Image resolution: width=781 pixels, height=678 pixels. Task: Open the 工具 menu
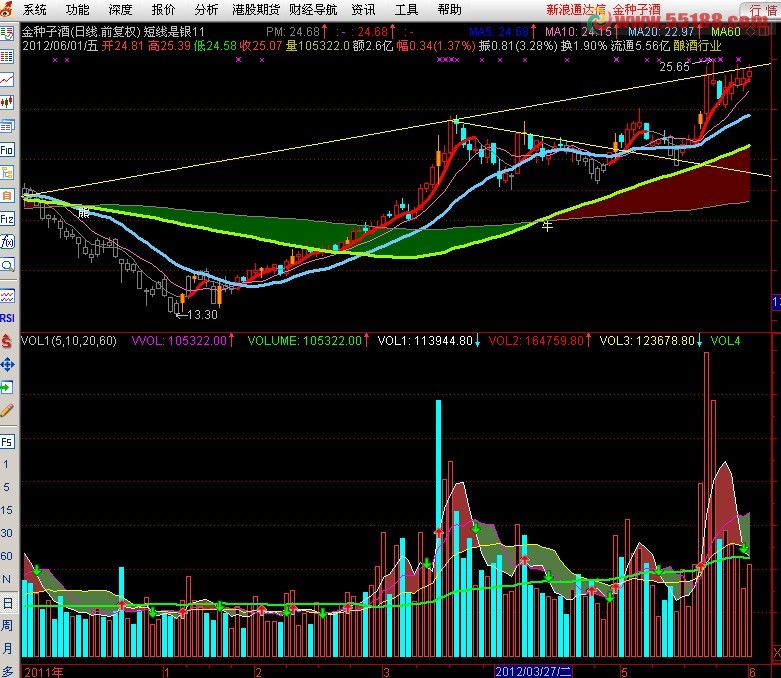pyautogui.click(x=406, y=9)
